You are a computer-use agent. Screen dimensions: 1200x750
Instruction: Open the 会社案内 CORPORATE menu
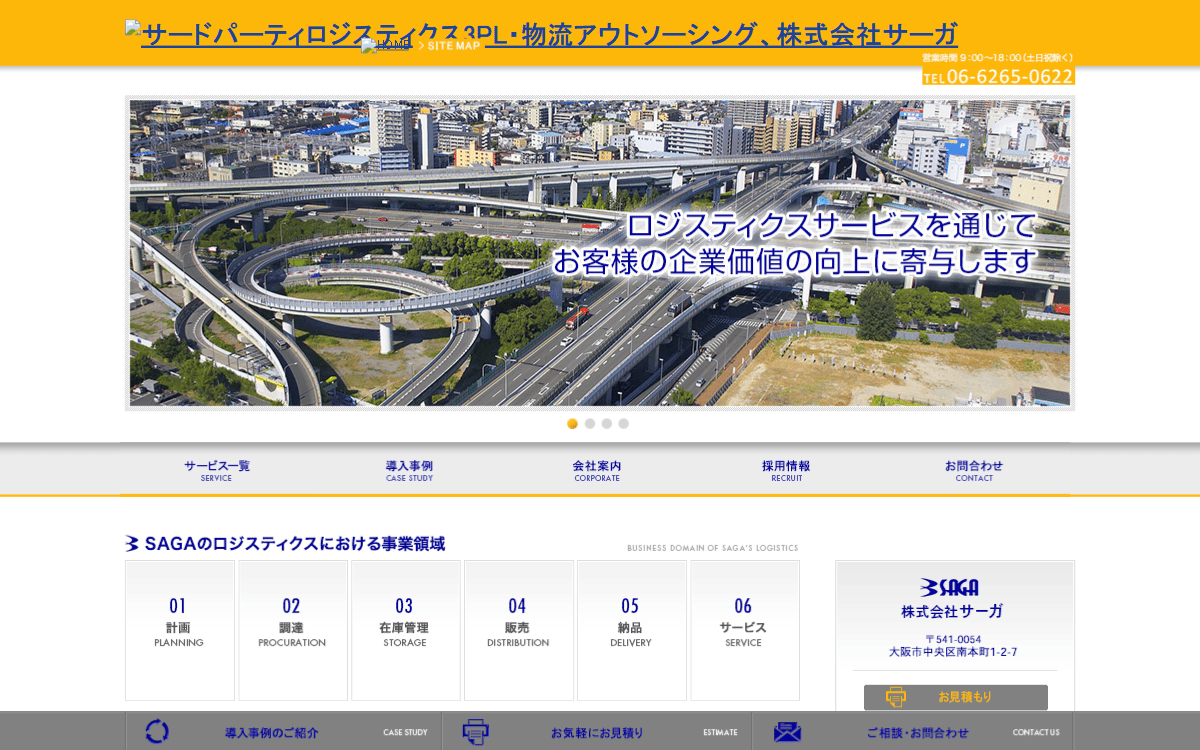coord(597,470)
